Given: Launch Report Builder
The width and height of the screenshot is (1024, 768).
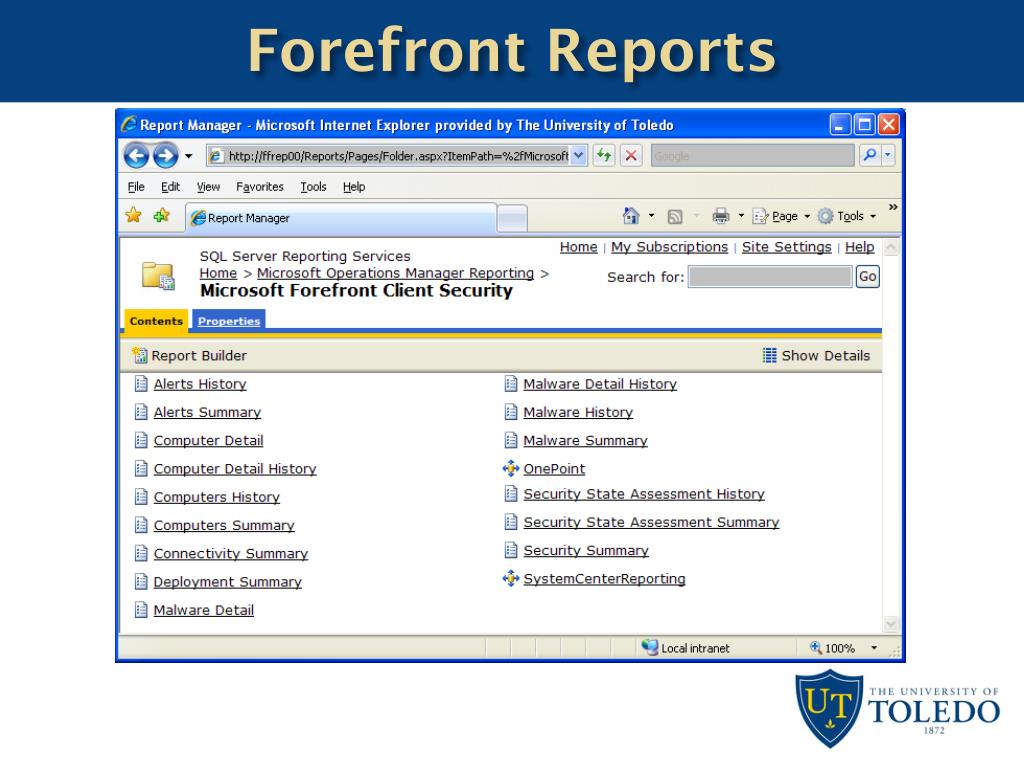Looking at the screenshot, I should [x=189, y=355].
